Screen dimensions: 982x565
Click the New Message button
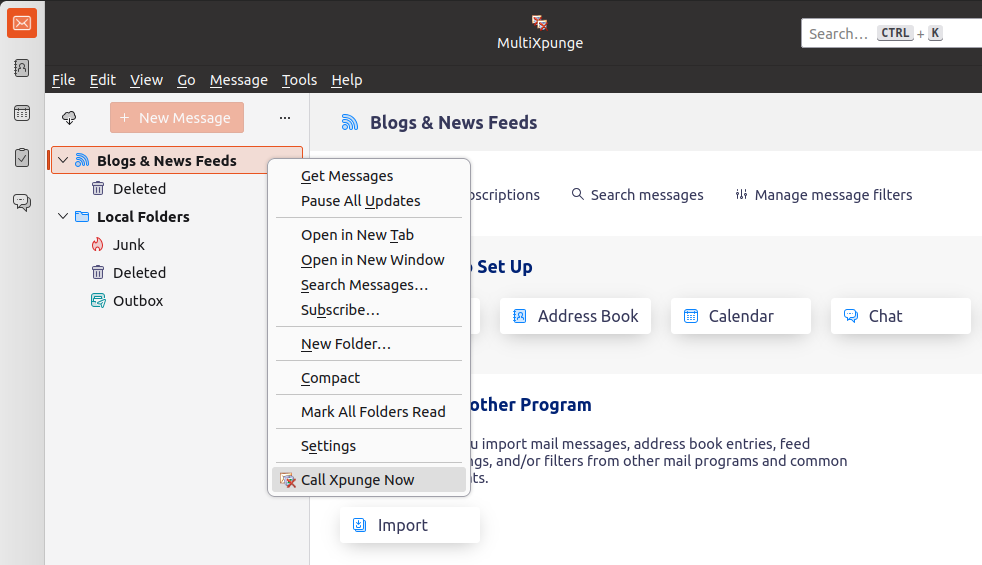(x=177, y=118)
